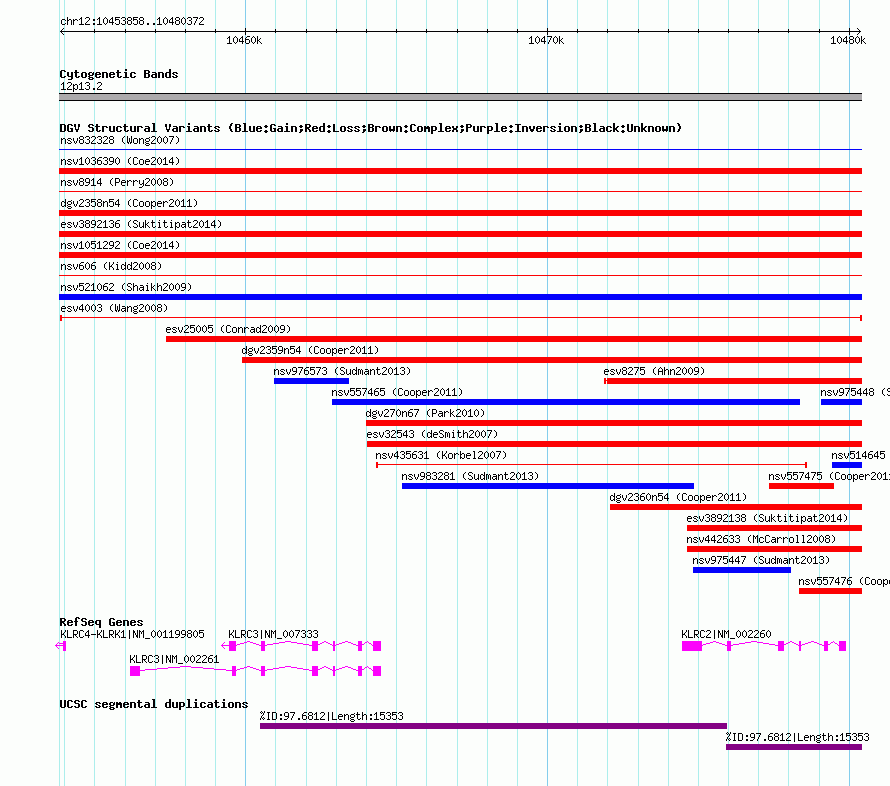Select the nsv976573 (Sudmant2013) blue bar

[311, 381]
